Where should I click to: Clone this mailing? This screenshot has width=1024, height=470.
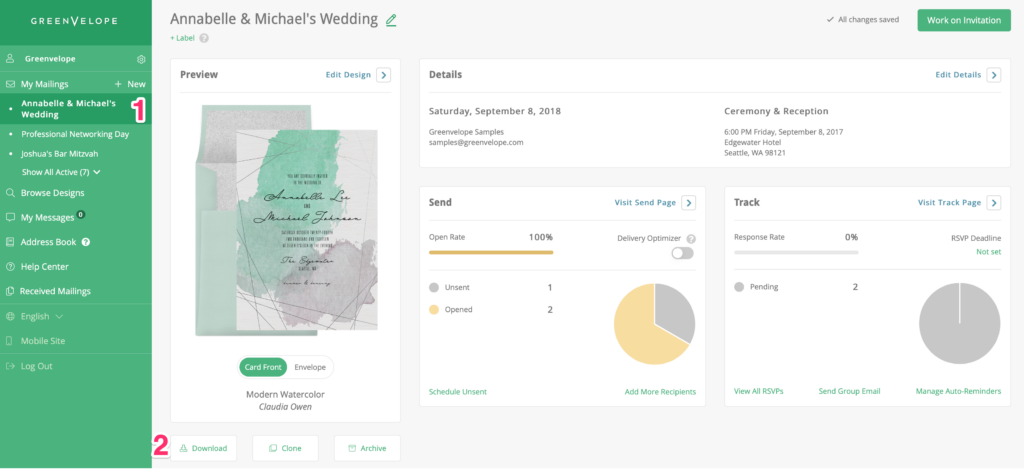285,448
